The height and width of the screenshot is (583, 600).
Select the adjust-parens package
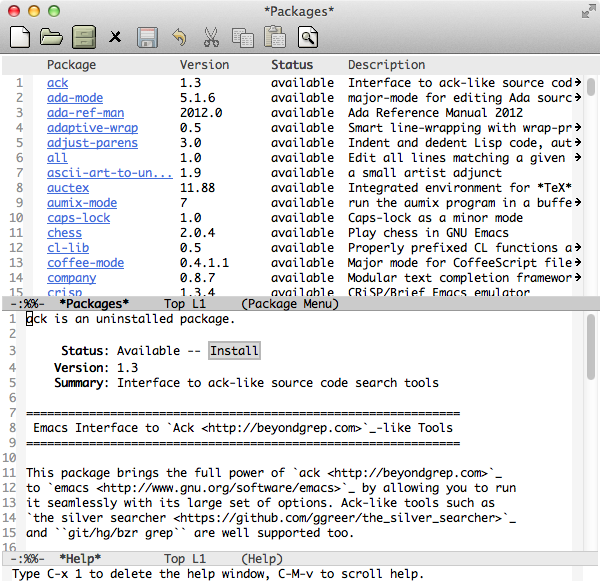pos(93,143)
